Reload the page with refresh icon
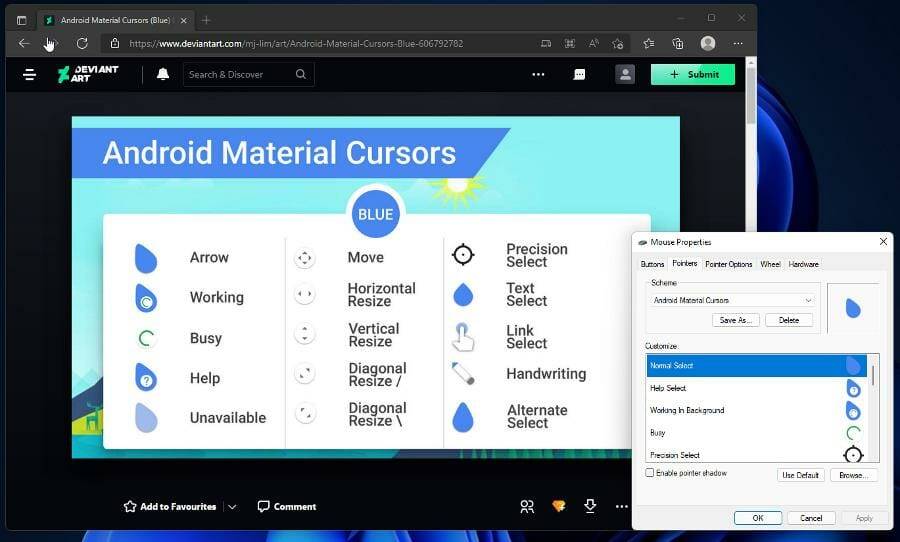 [82, 43]
